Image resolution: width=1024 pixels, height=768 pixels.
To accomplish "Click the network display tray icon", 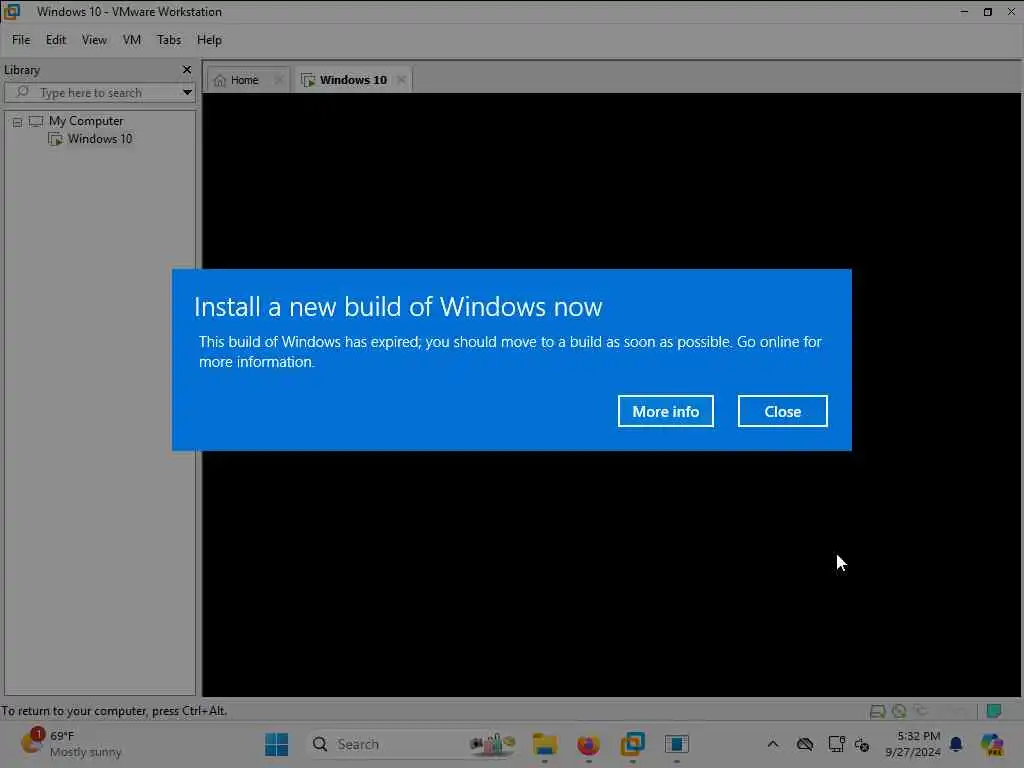I will (836, 744).
